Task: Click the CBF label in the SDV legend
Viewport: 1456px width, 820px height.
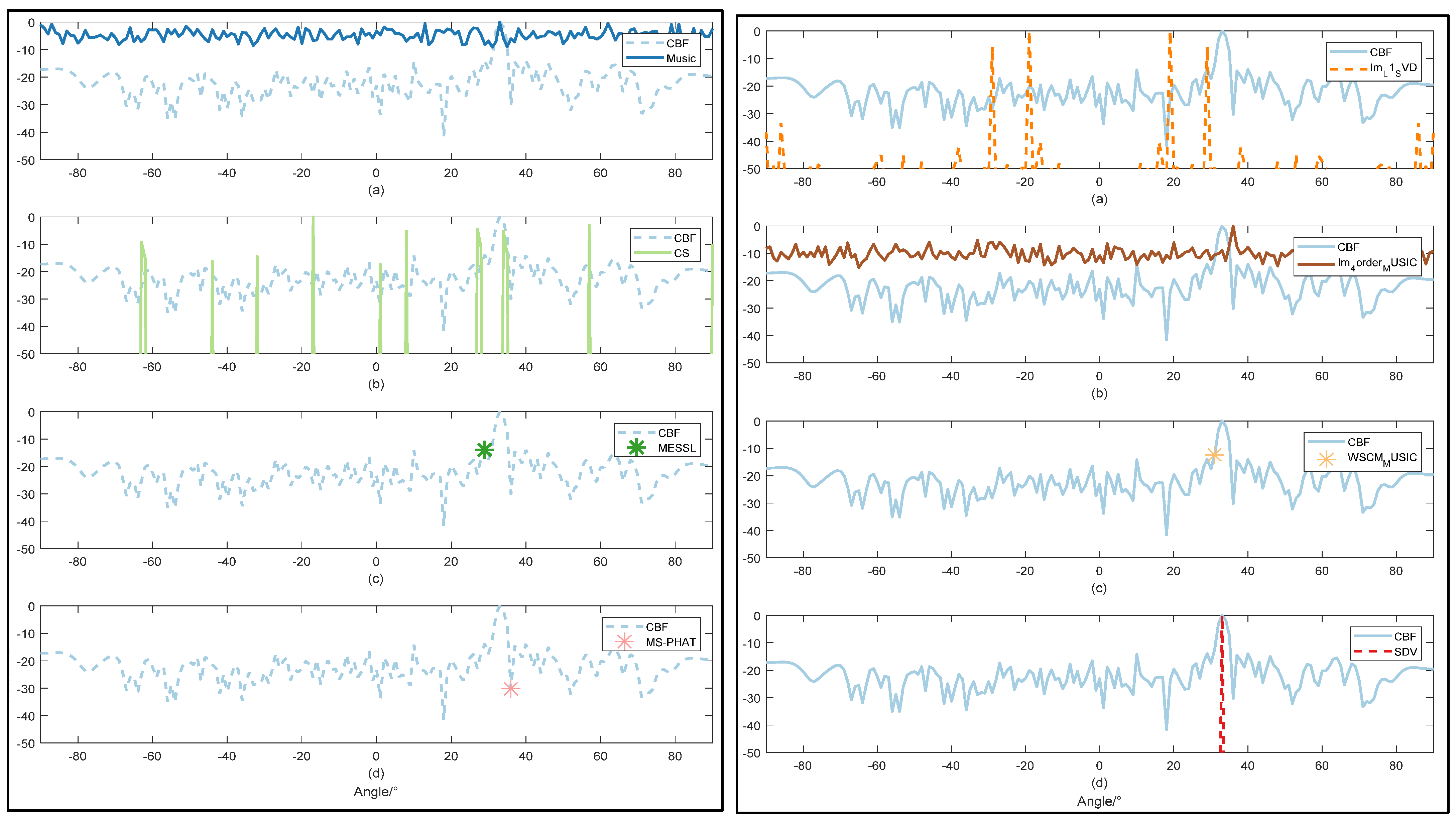Action: coord(1405,636)
